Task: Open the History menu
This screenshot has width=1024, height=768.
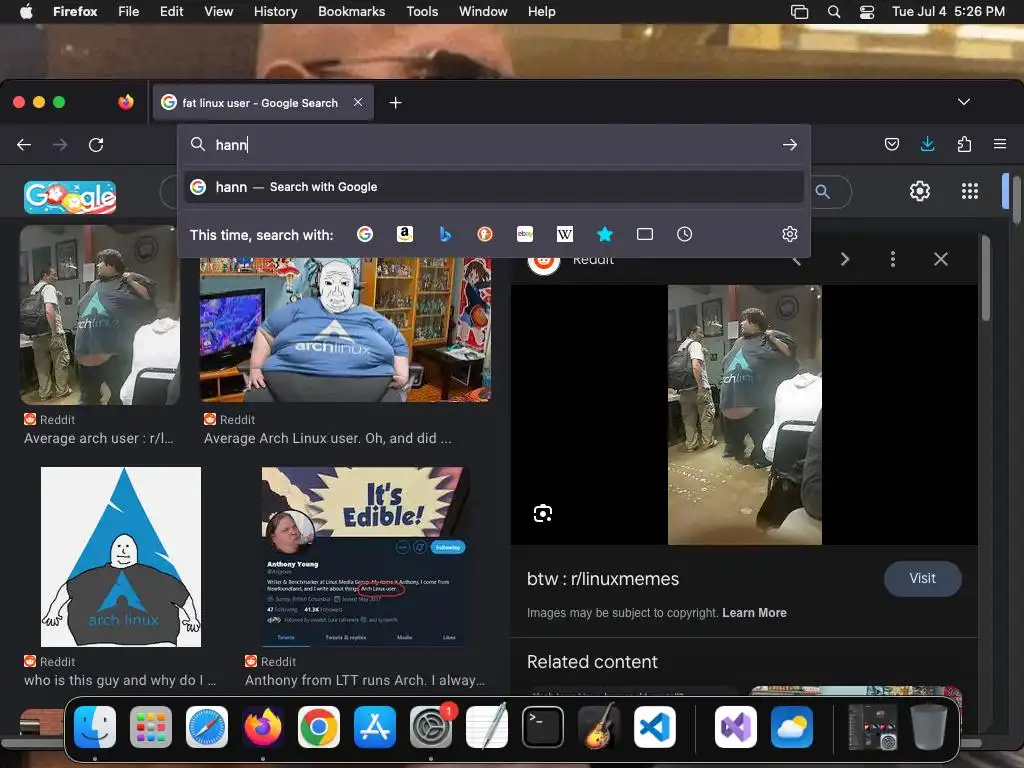Action: pos(275,11)
